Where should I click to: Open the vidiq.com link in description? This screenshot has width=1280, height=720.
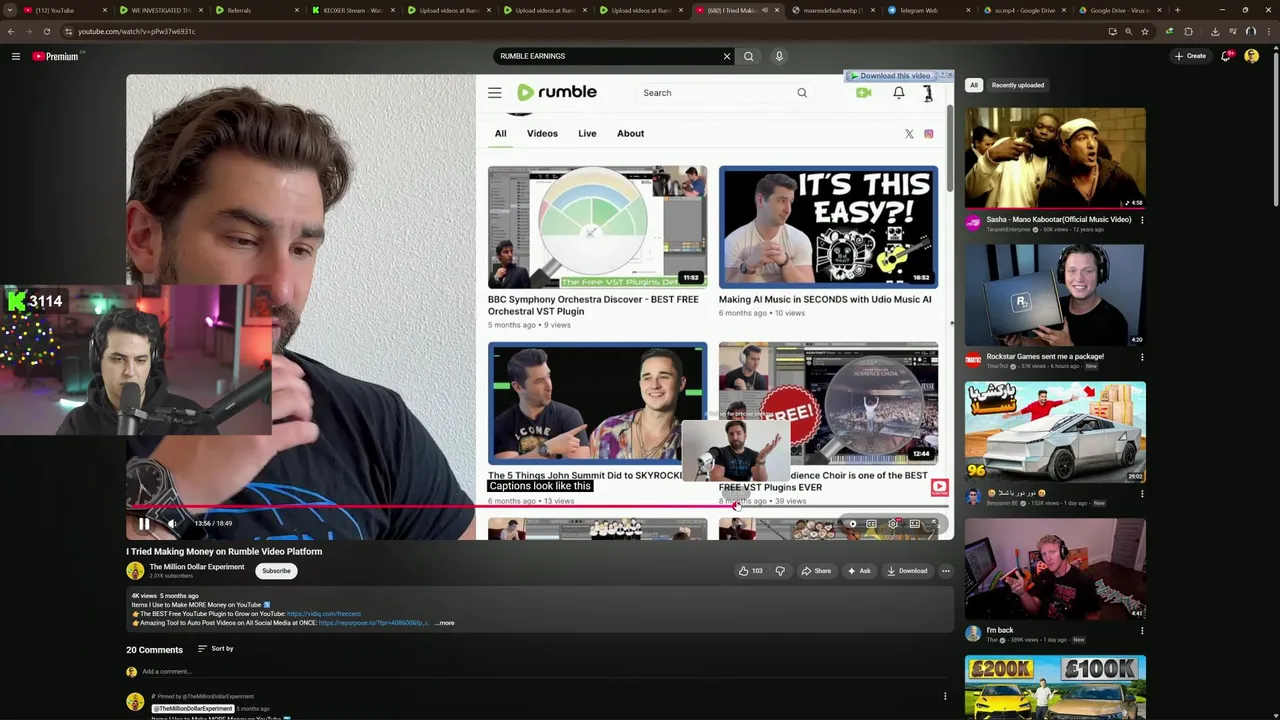coord(323,614)
